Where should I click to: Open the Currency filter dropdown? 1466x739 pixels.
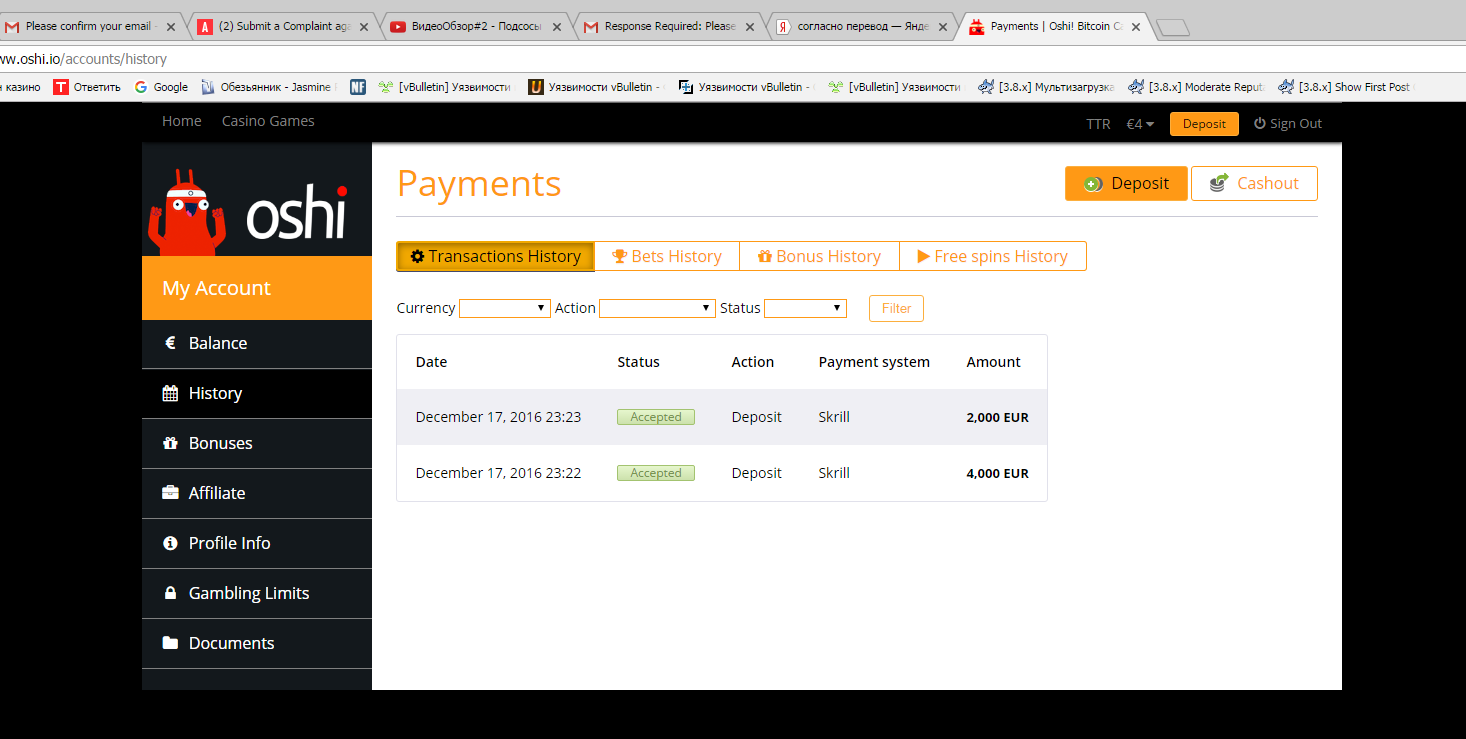tap(505, 308)
